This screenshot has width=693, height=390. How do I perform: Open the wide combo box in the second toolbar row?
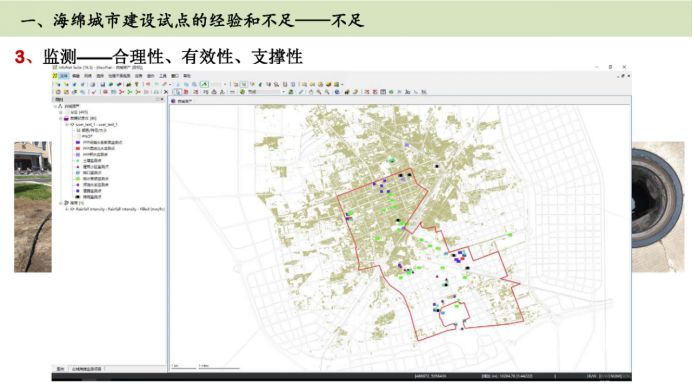(x=266, y=92)
